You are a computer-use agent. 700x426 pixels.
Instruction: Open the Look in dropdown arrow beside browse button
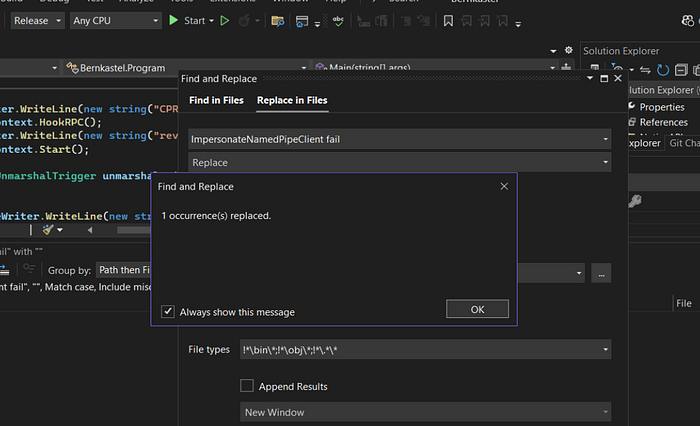pyautogui.click(x=579, y=273)
